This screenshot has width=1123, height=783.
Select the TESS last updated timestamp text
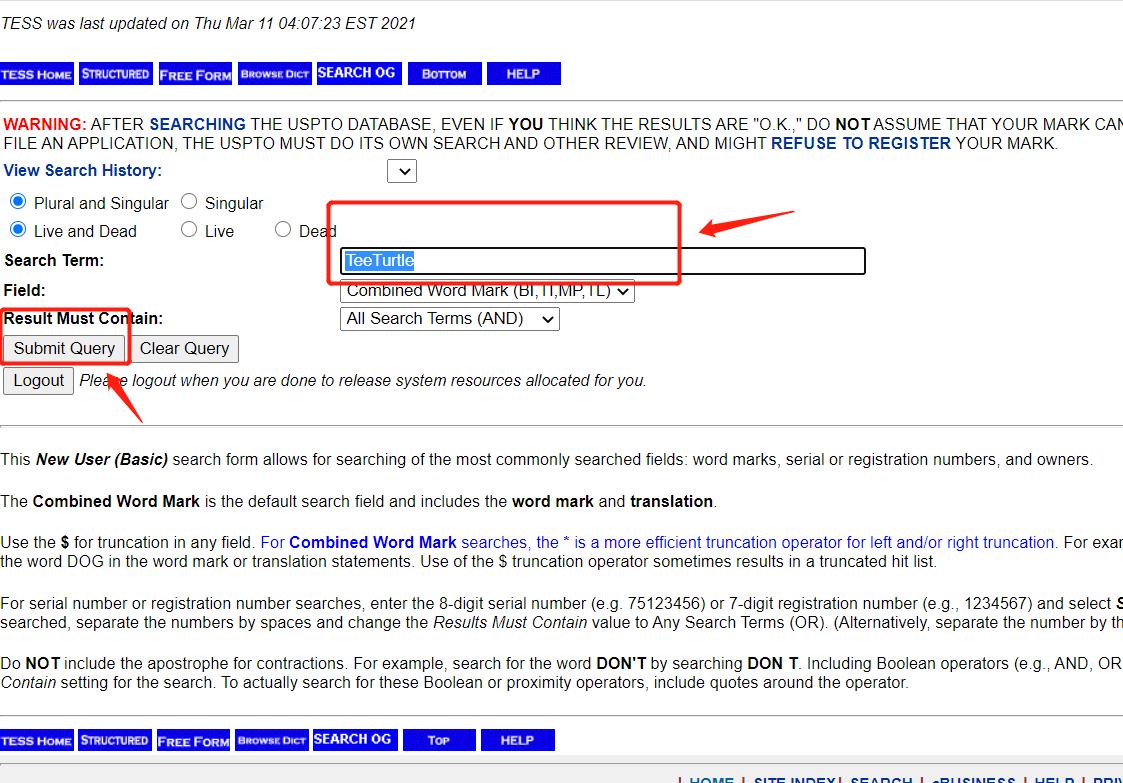coord(208,24)
